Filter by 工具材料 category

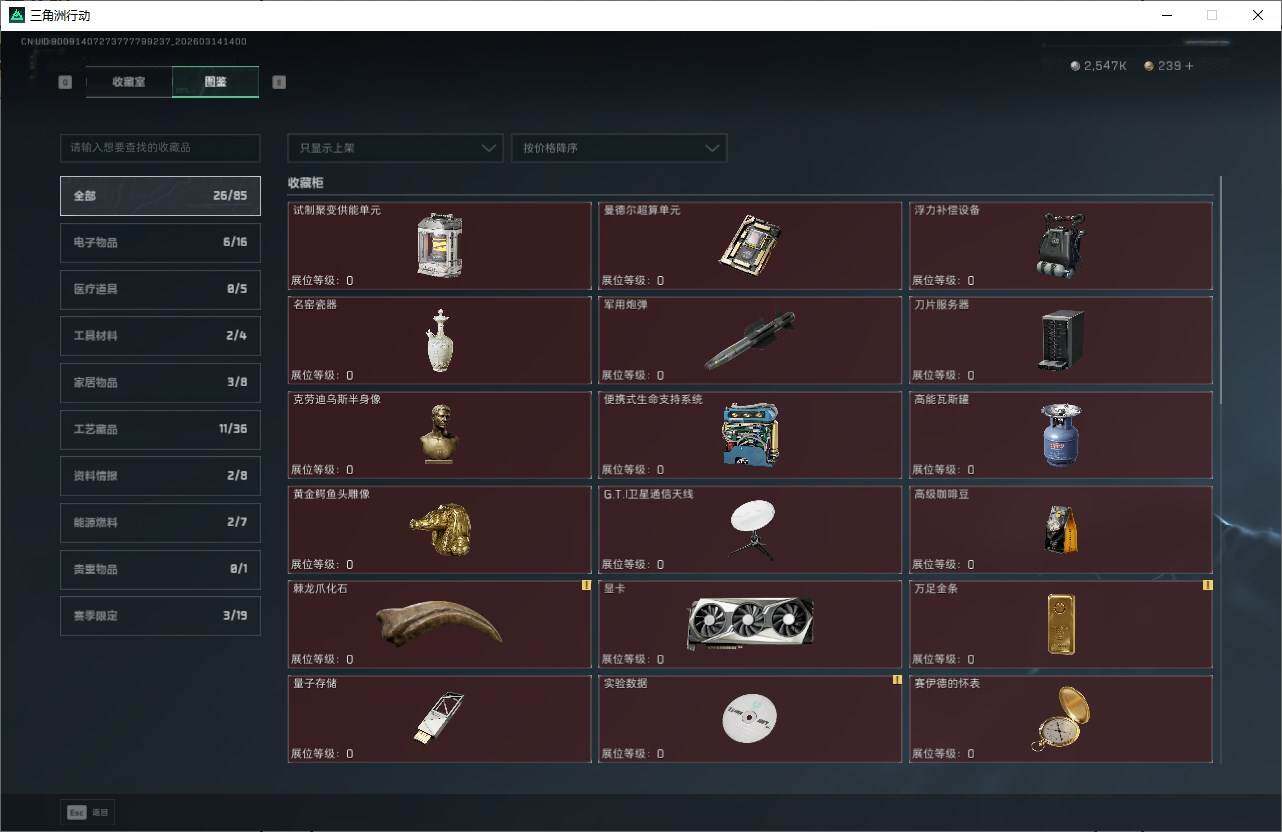point(160,336)
